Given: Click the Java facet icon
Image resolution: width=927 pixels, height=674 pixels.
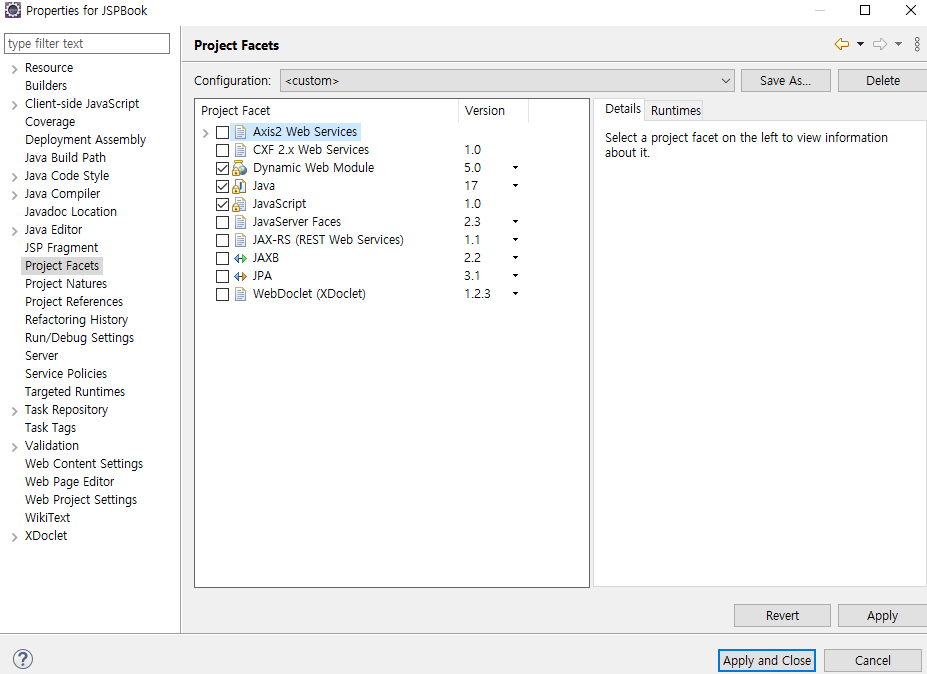Looking at the screenshot, I should point(239,186).
